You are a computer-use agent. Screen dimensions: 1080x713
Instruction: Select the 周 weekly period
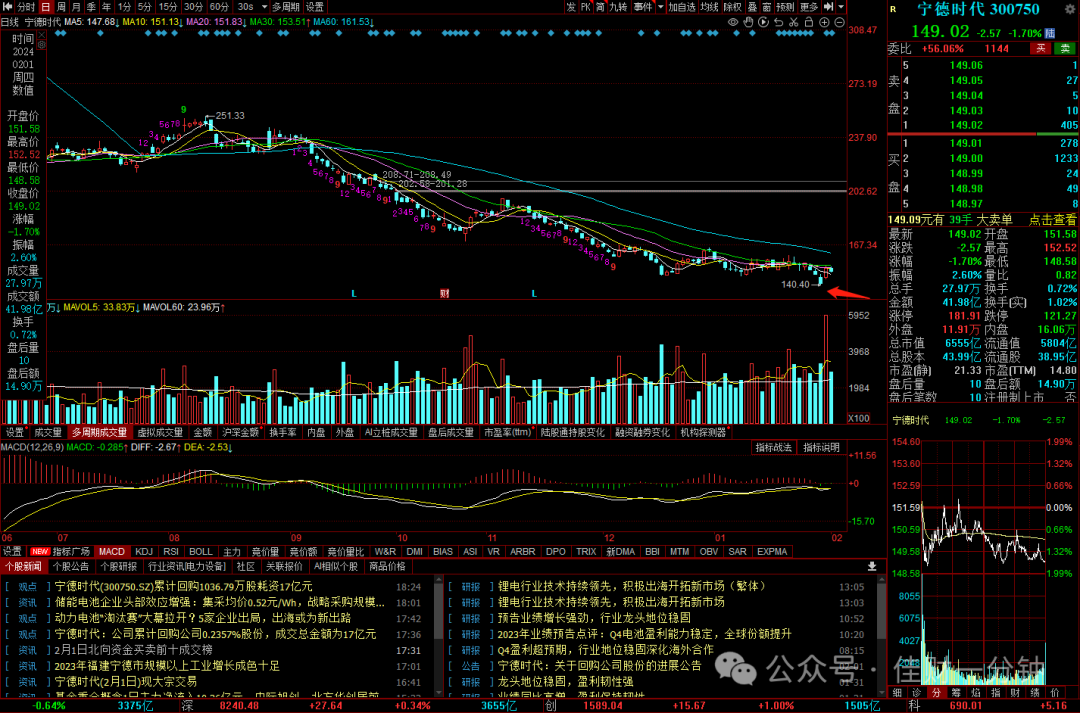click(61, 7)
